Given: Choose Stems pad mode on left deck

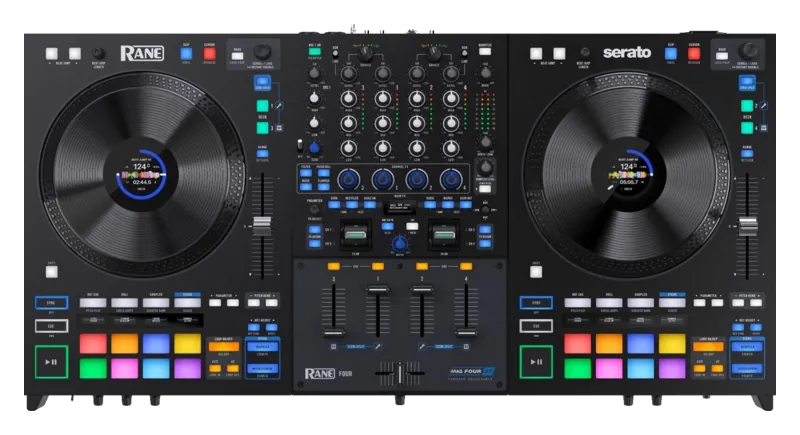Looking at the screenshot, I should [x=187, y=303].
